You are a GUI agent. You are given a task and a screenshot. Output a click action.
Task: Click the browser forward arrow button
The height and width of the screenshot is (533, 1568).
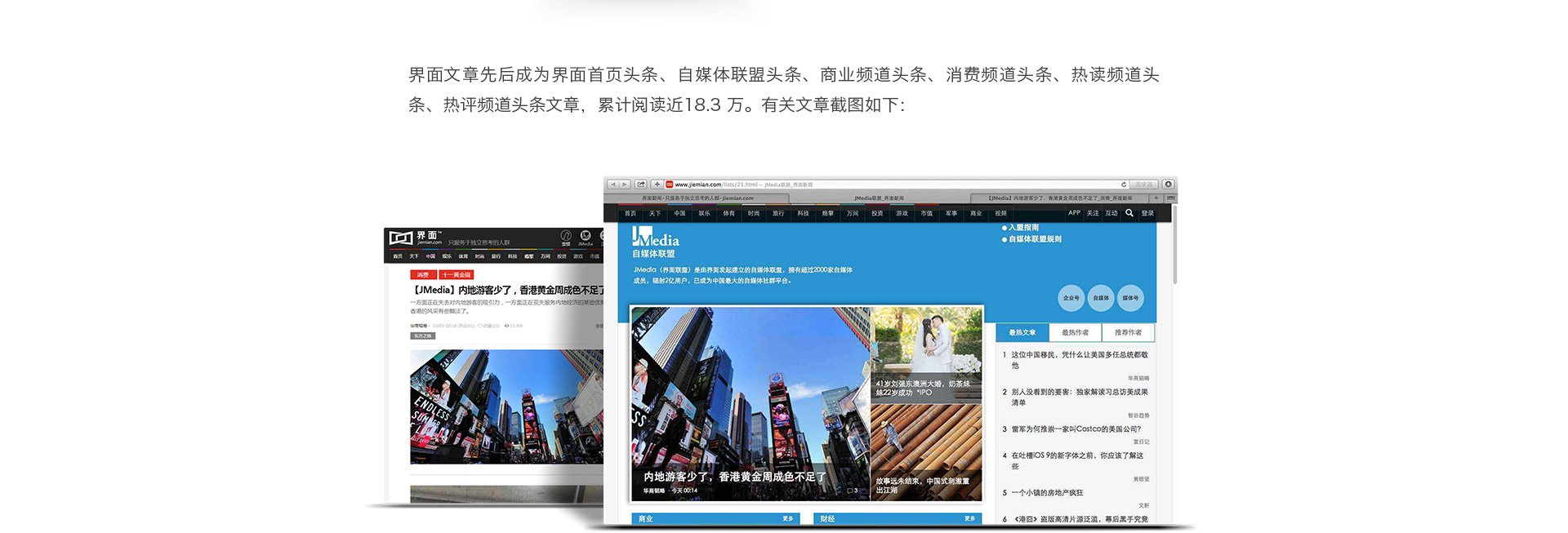coord(625,184)
